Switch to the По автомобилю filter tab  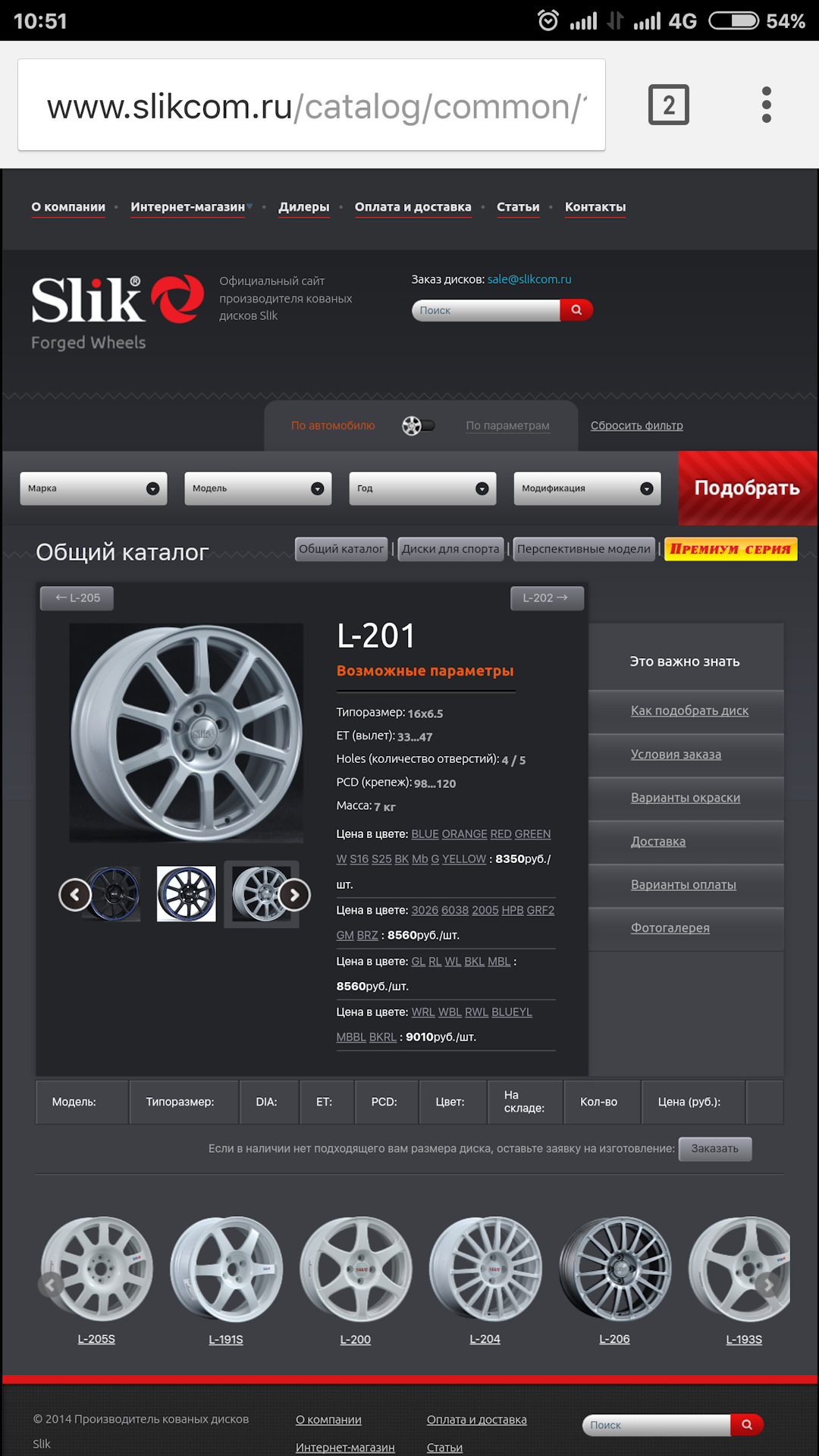coord(333,425)
